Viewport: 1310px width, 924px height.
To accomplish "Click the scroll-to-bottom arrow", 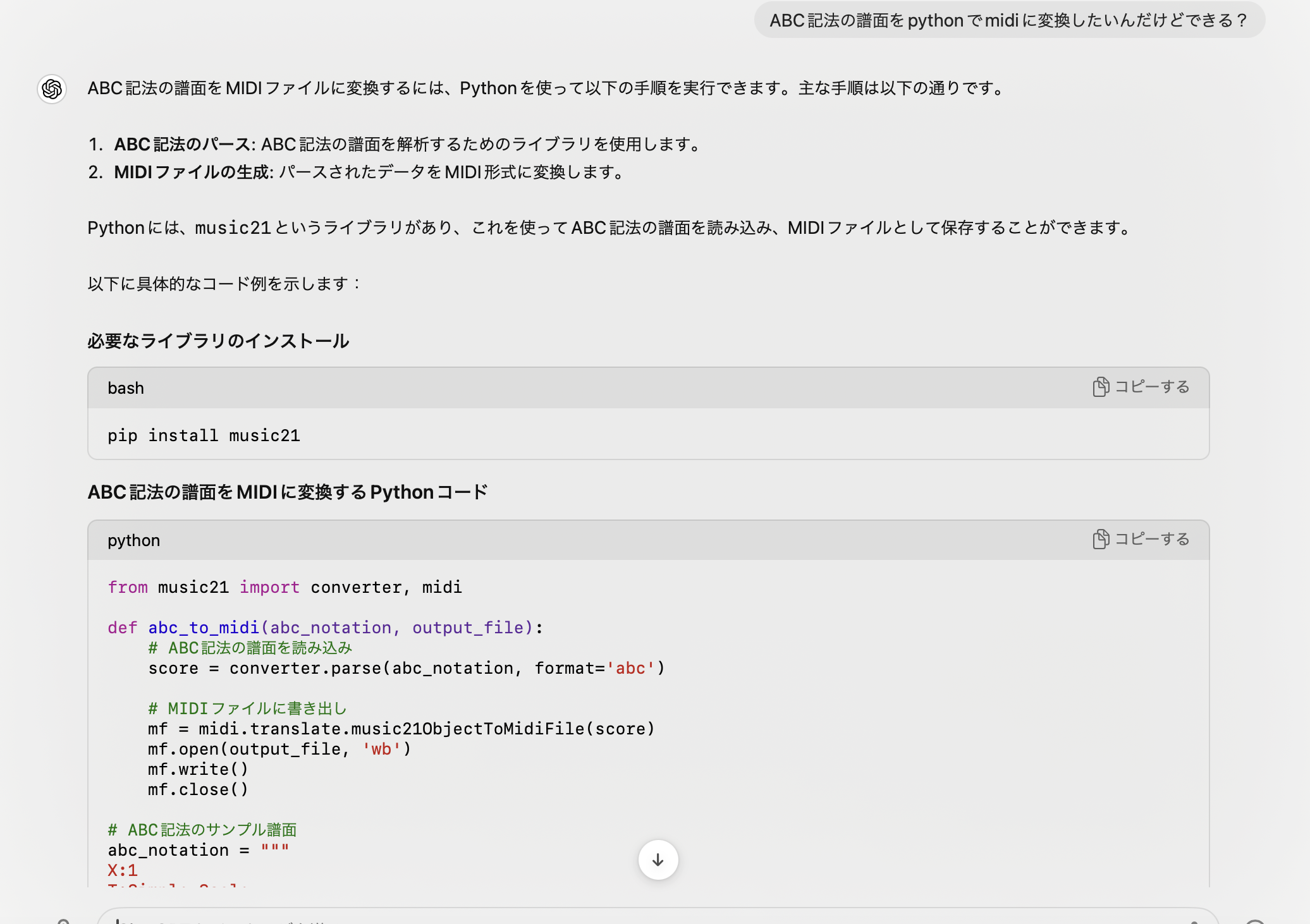I will point(658,860).
